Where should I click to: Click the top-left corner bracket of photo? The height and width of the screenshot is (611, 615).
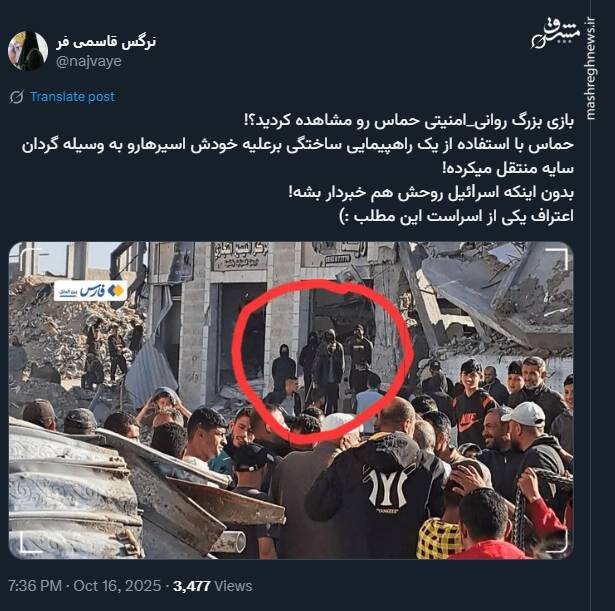pos(31,257)
